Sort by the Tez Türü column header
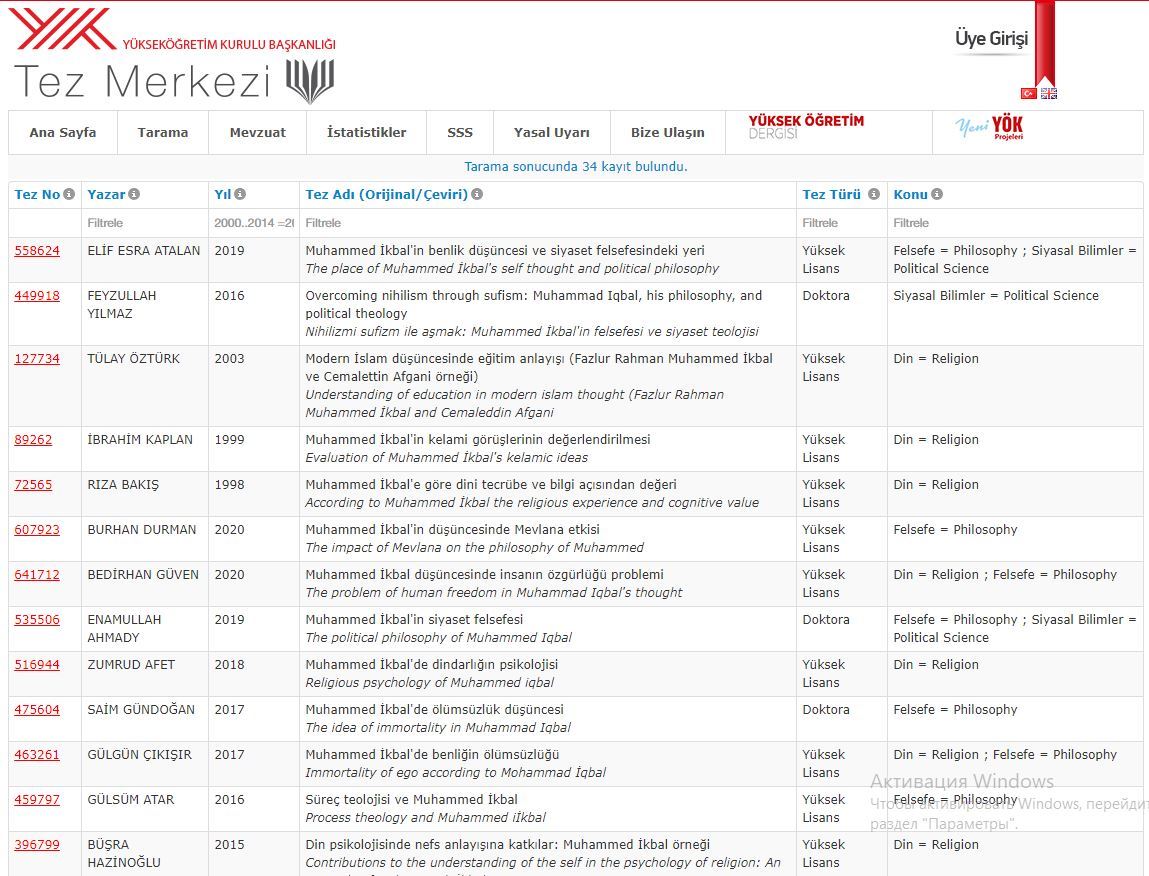 (x=832, y=194)
